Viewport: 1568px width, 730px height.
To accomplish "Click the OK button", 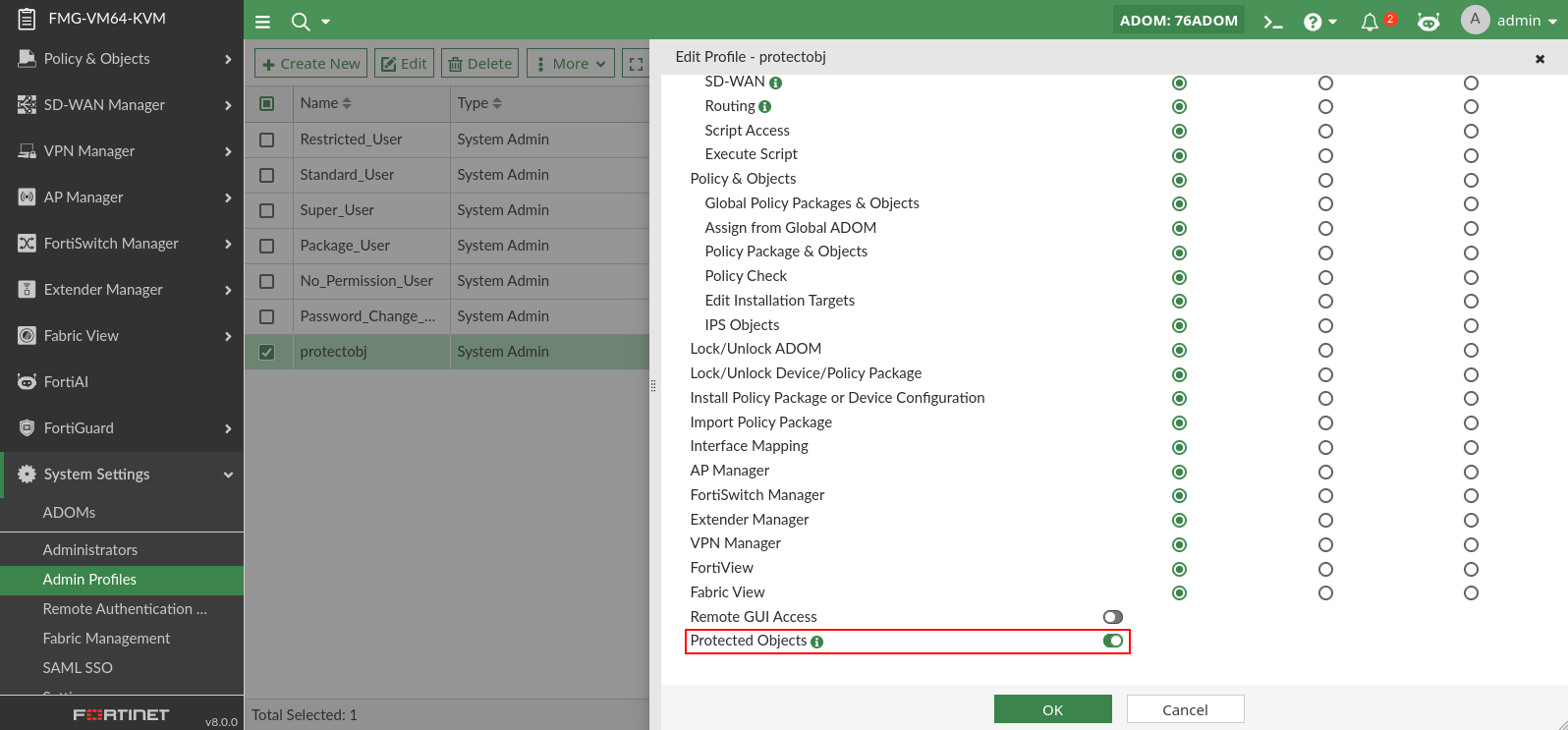I will (x=1052, y=709).
